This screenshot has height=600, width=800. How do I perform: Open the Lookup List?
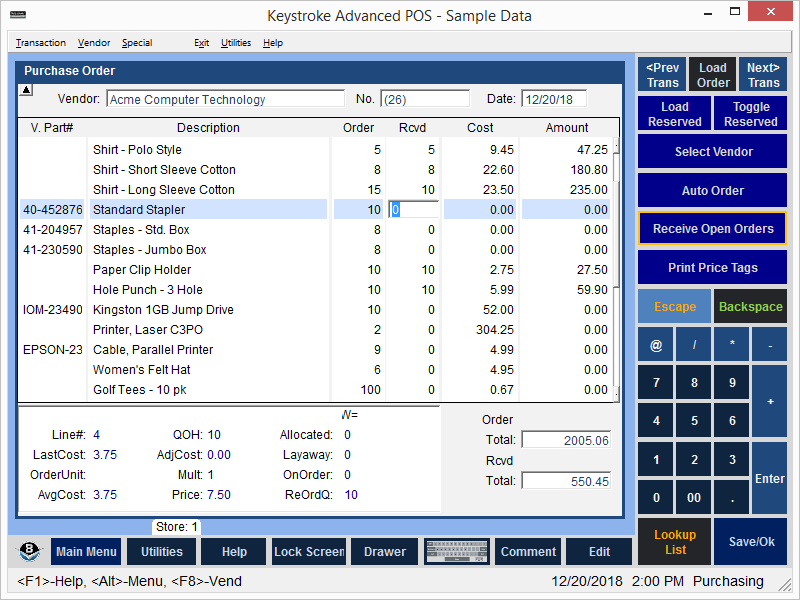pos(675,542)
